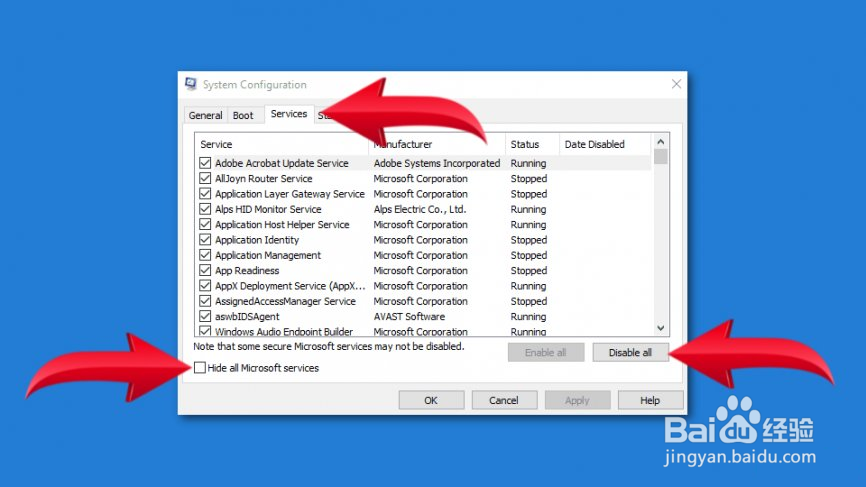Click Running status of Alps HID Monitor Service
866x487 pixels.
point(528,209)
